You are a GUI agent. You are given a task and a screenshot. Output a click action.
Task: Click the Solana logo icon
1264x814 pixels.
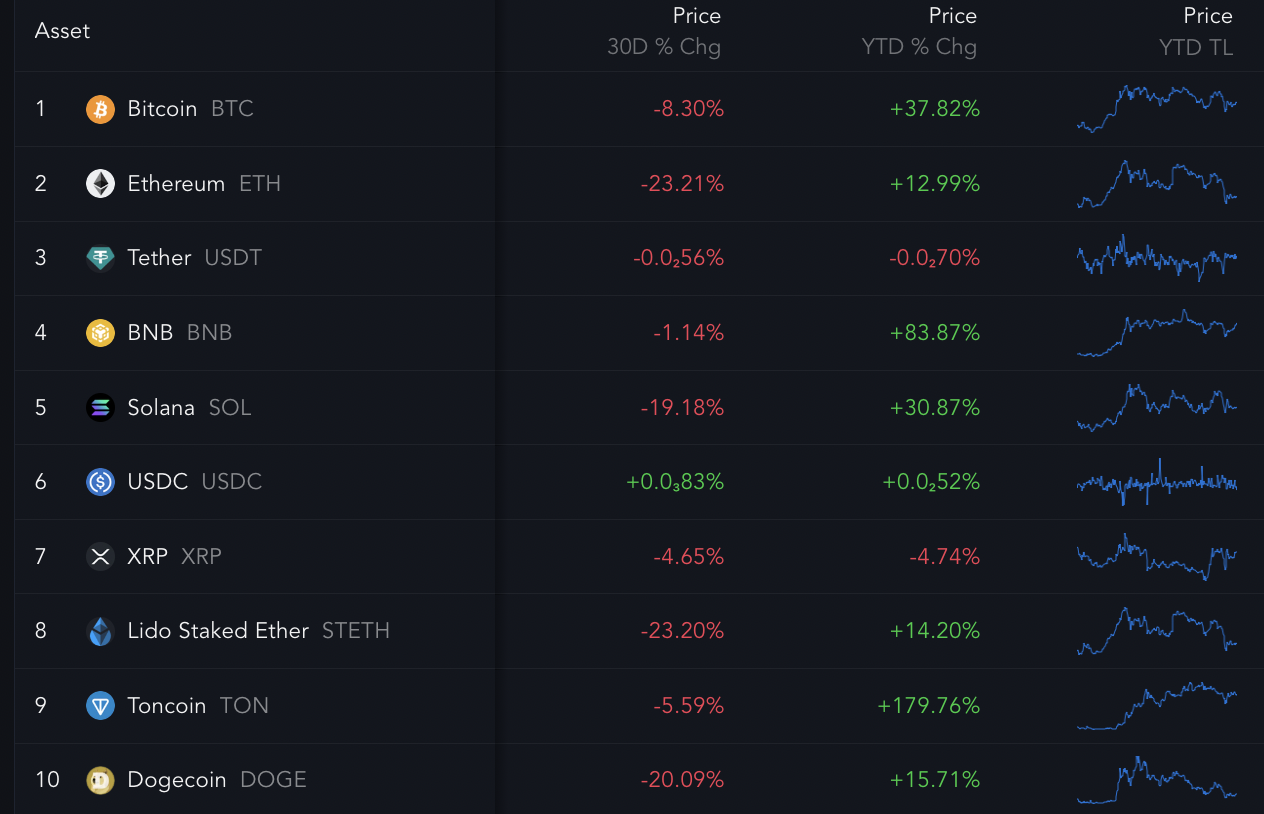pyautogui.click(x=100, y=408)
